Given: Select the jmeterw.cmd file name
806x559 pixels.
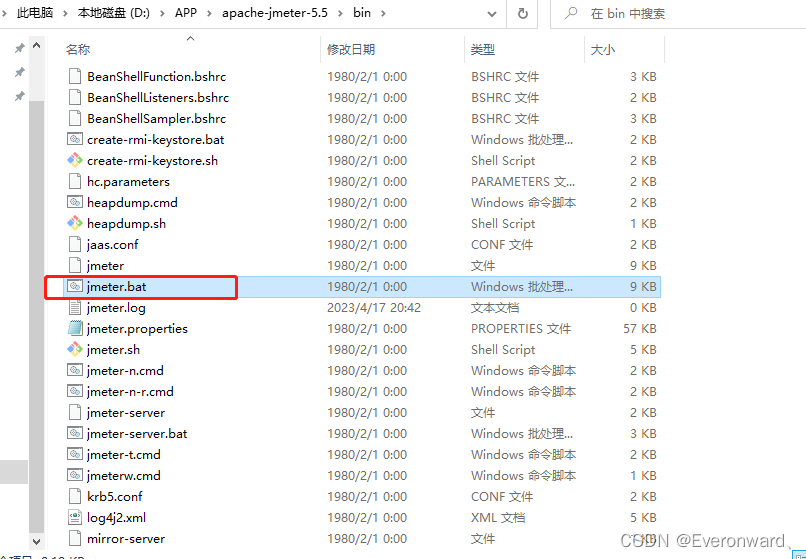Looking at the screenshot, I should click(x=124, y=476).
